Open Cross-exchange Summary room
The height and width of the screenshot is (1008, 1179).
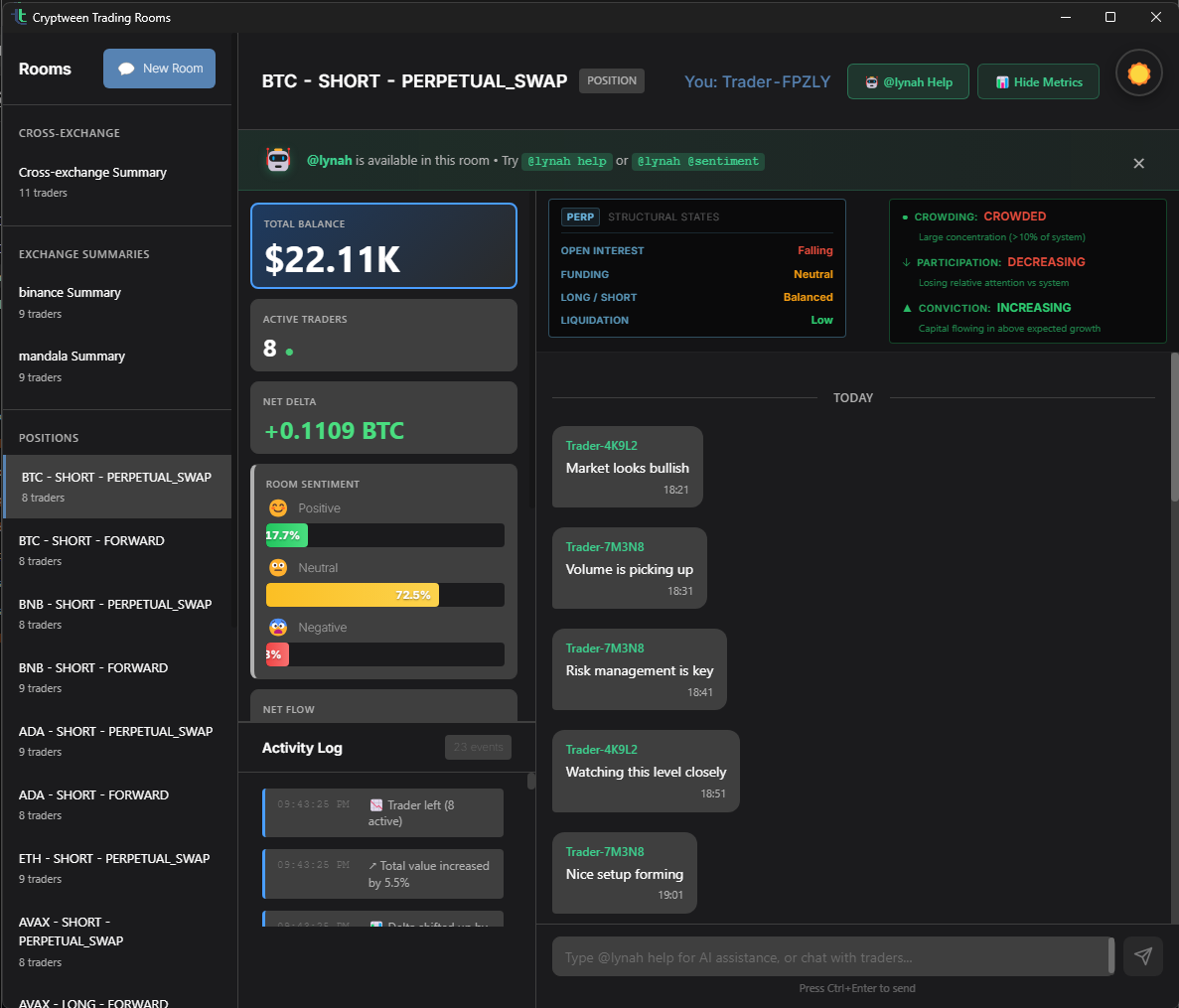(x=117, y=182)
